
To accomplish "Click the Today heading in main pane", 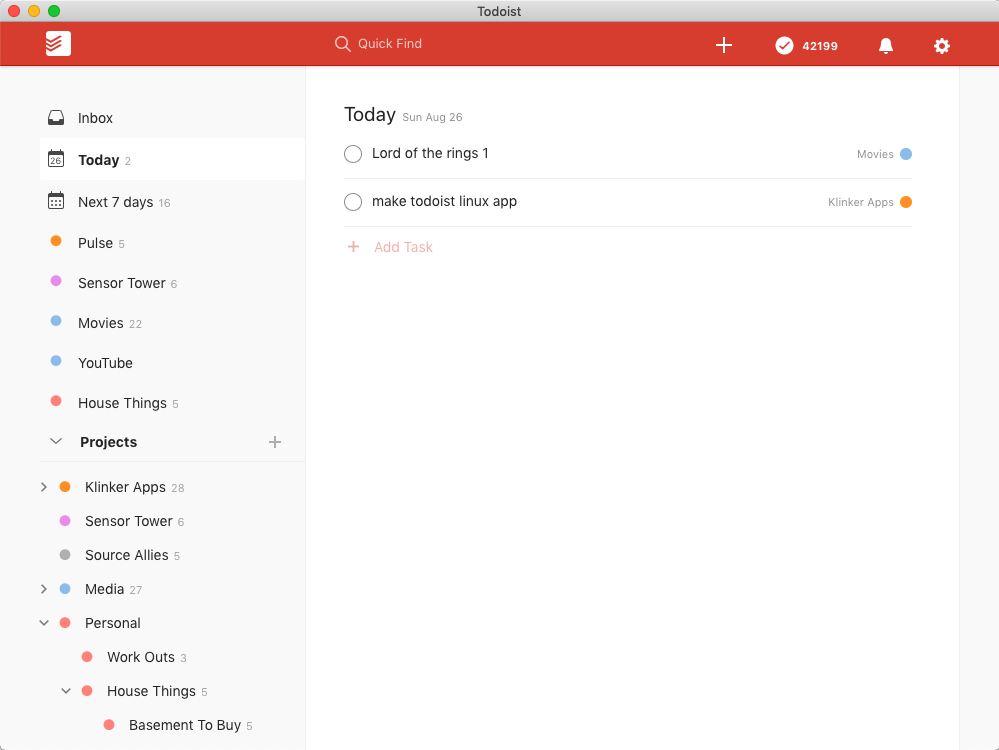I will click(370, 114).
